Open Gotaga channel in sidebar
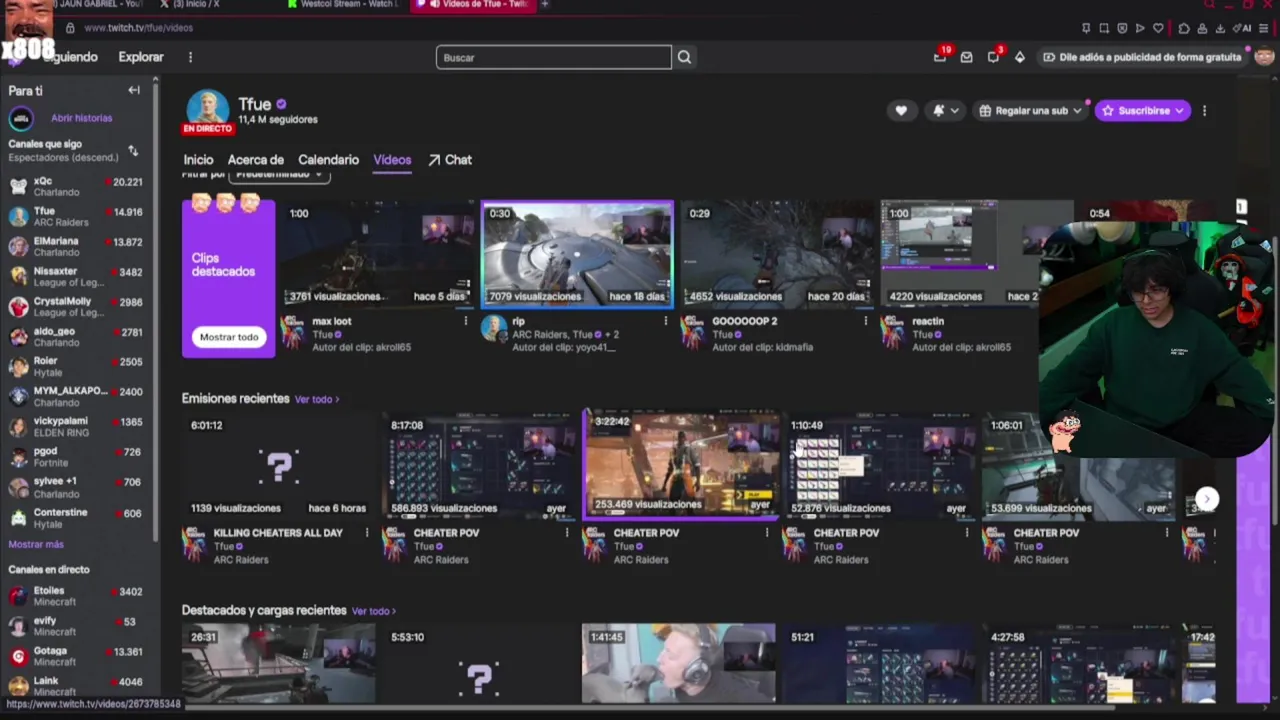This screenshot has height=720, width=1280. (76, 656)
